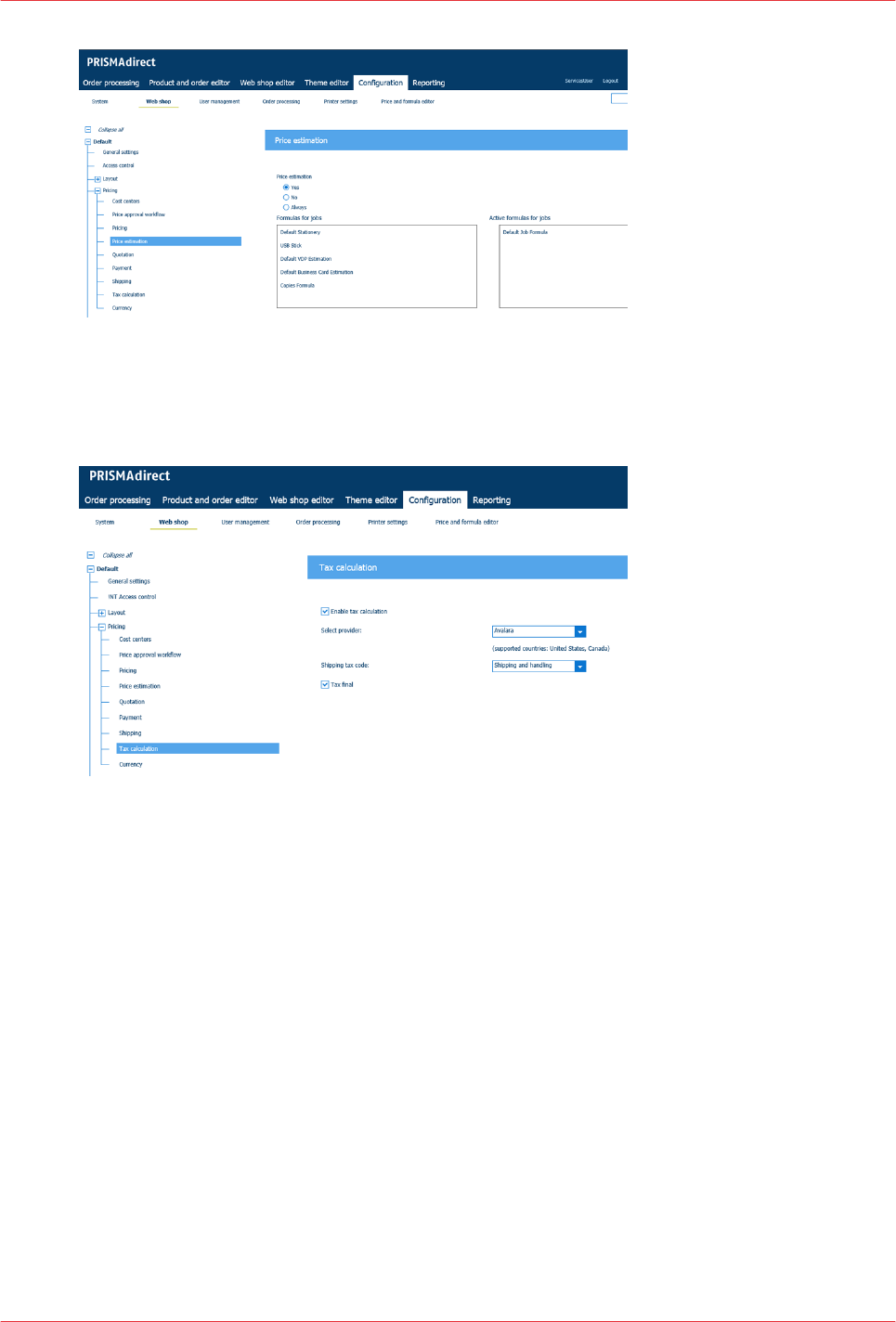Toggle the Tax final checkbox

pos(325,685)
